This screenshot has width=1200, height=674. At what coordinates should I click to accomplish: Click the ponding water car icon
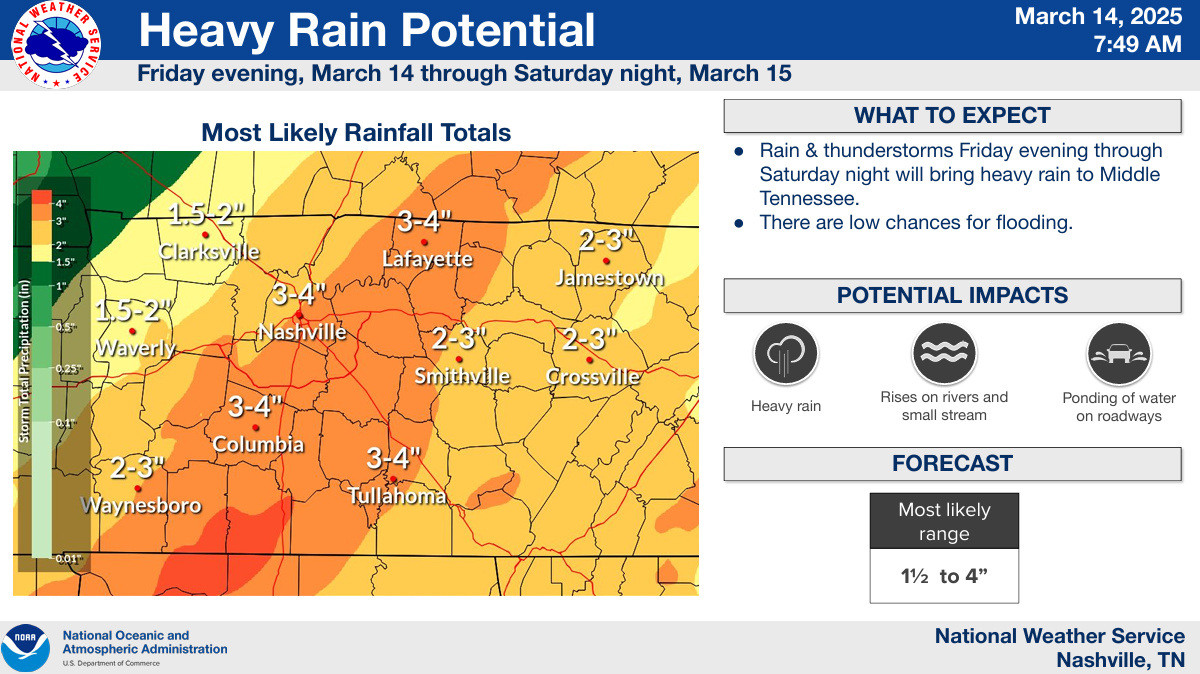coord(1119,354)
